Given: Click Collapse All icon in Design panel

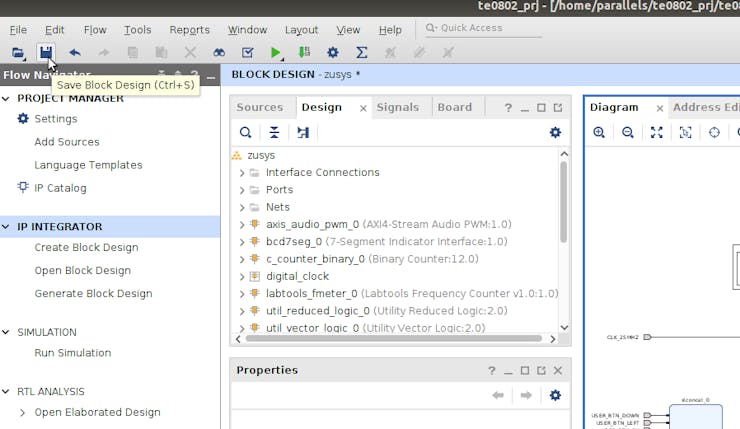Looking at the screenshot, I should [274, 132].
